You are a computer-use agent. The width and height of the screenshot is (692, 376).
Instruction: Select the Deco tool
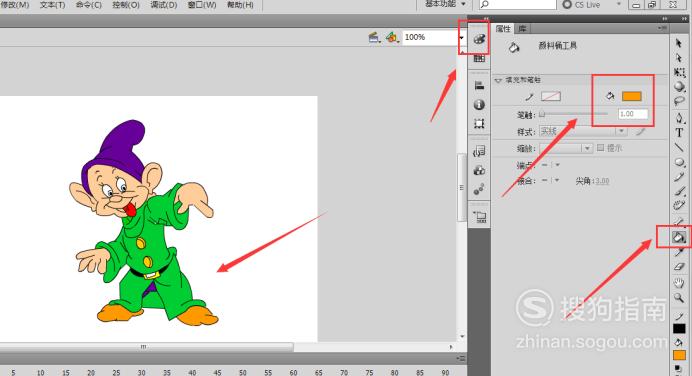pyautogui.click(x=679, y=206)
